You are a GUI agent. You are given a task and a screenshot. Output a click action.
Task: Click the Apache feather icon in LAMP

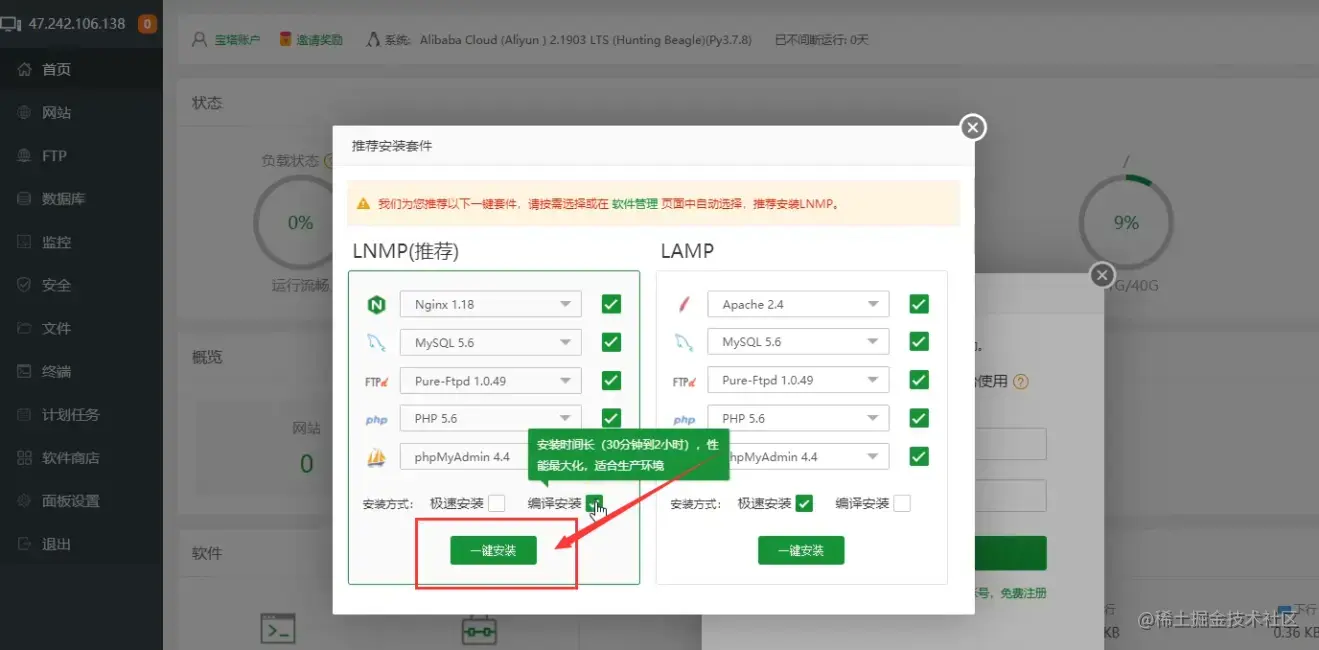[684, 304]
